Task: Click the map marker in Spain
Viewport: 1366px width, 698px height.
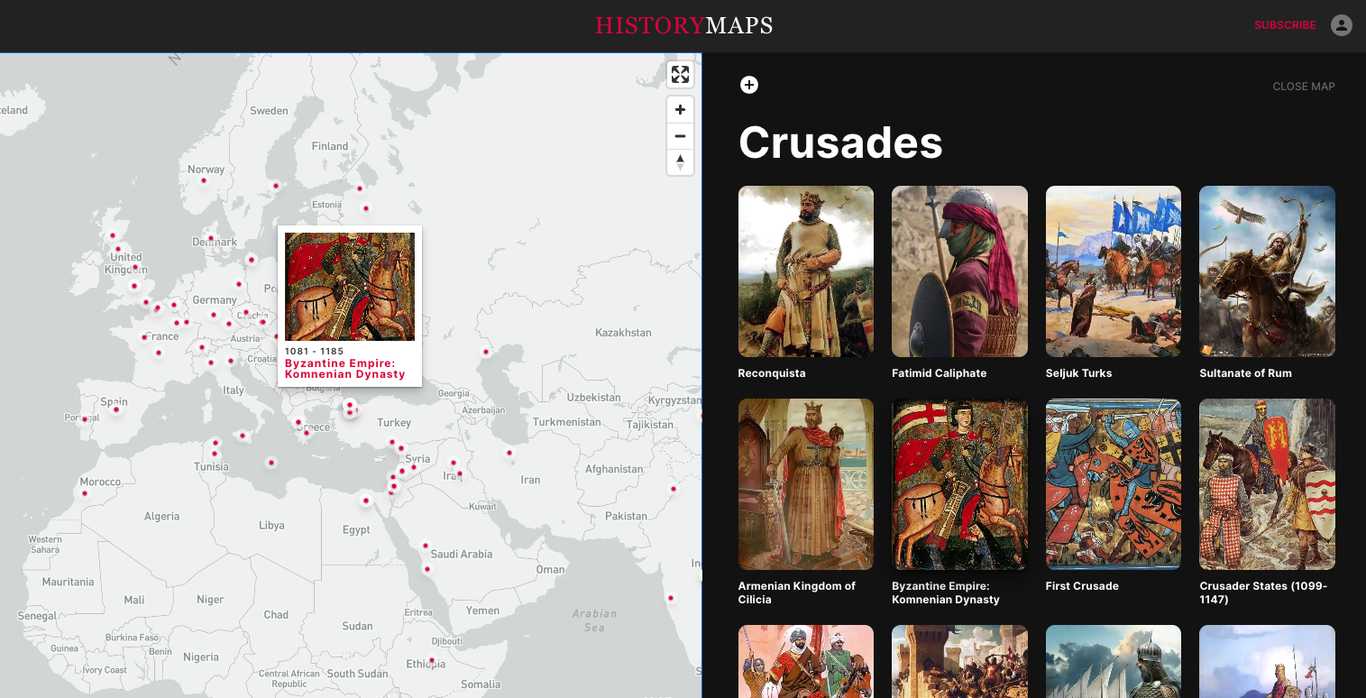Action: (116, 408)
